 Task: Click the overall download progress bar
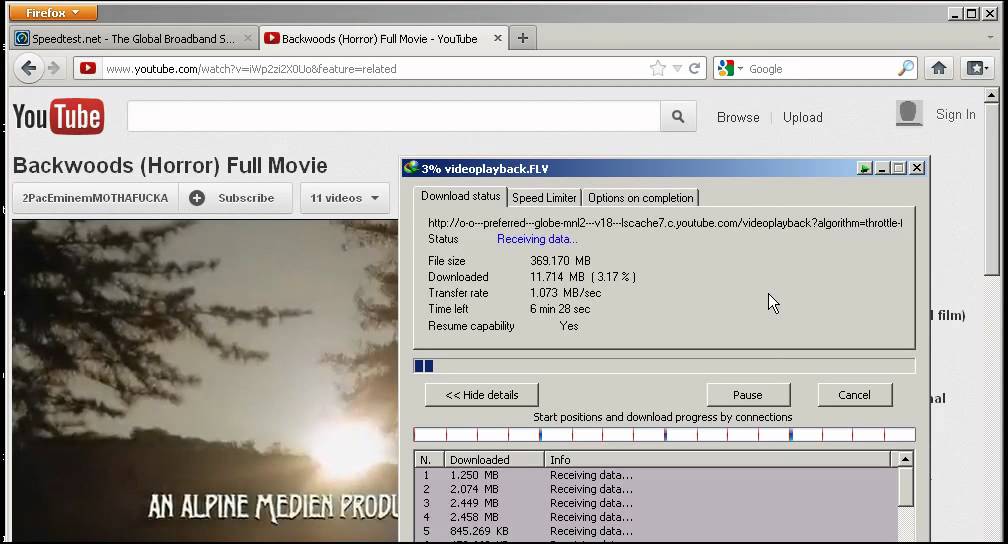pyautogui.click(x=664, y=366)
